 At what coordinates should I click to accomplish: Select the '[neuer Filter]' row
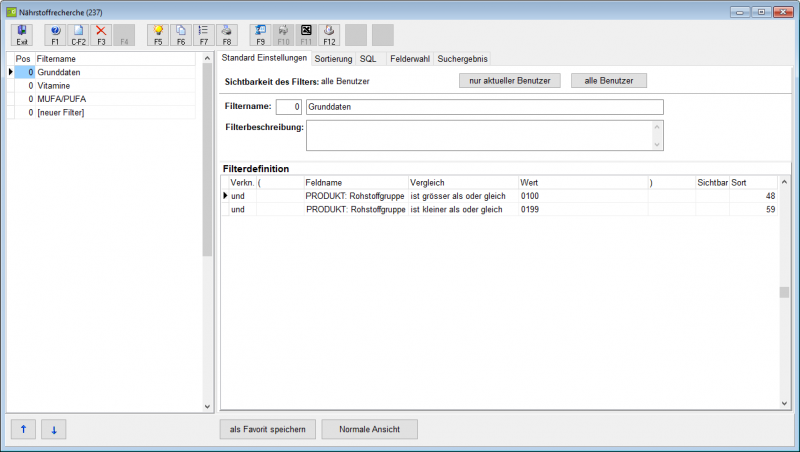[x=105, y=112]
